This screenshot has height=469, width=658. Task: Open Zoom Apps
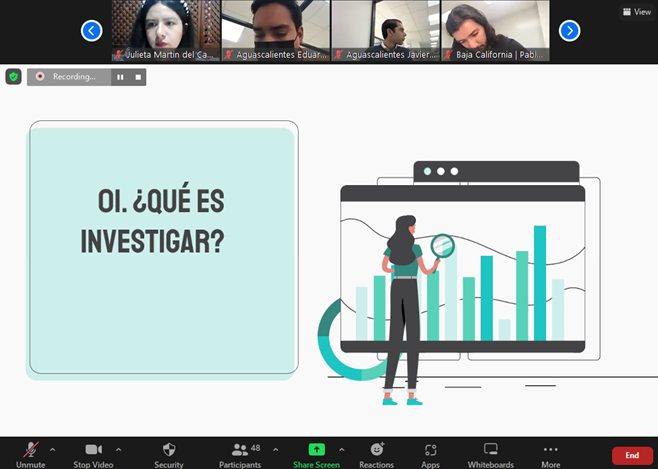430,455
